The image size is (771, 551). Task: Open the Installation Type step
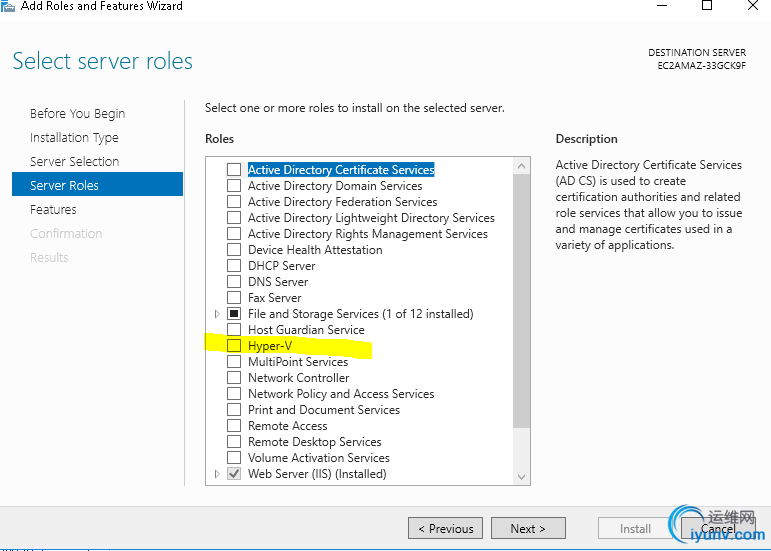coord(74,138)
